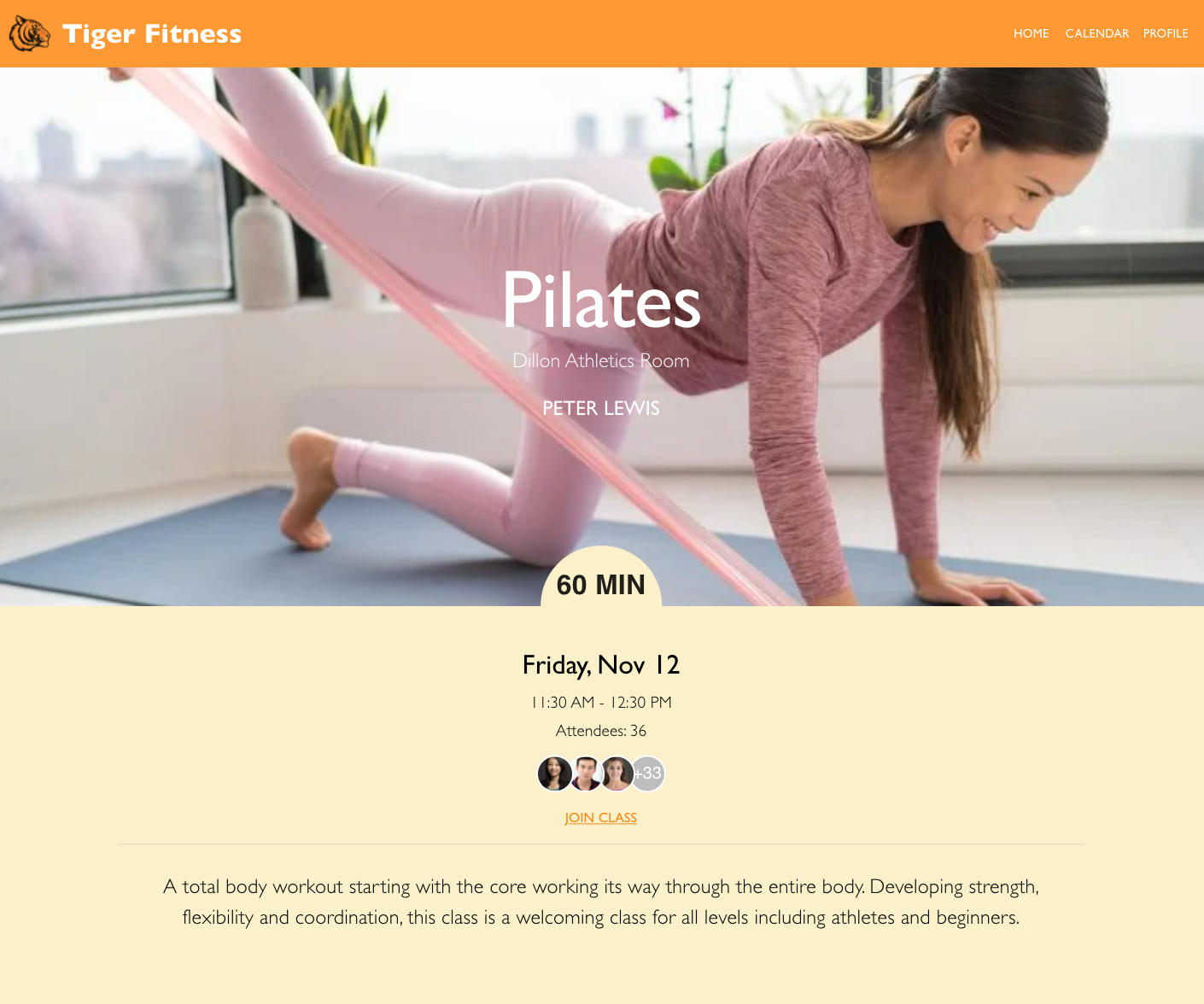Open the PROFILE menu link

tap(1166, 33)
